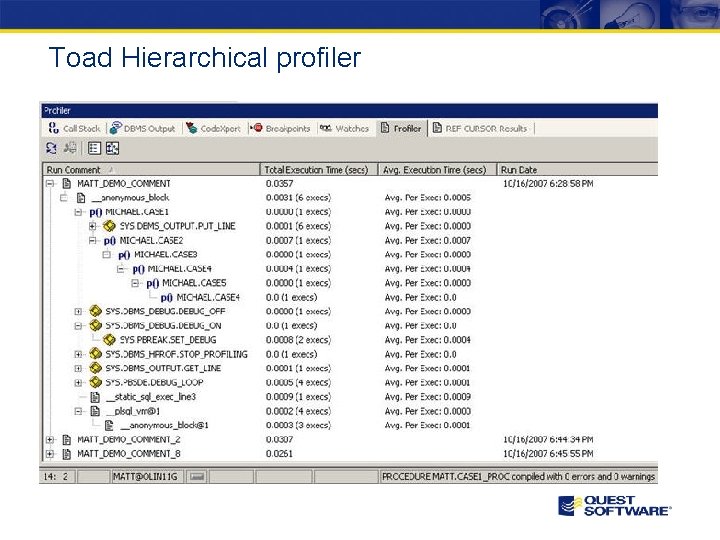Click the p() icon beside MICHAEL.CASE1
Image resolution: width=720 pixels, height=540 pixels.
point(96,212)
